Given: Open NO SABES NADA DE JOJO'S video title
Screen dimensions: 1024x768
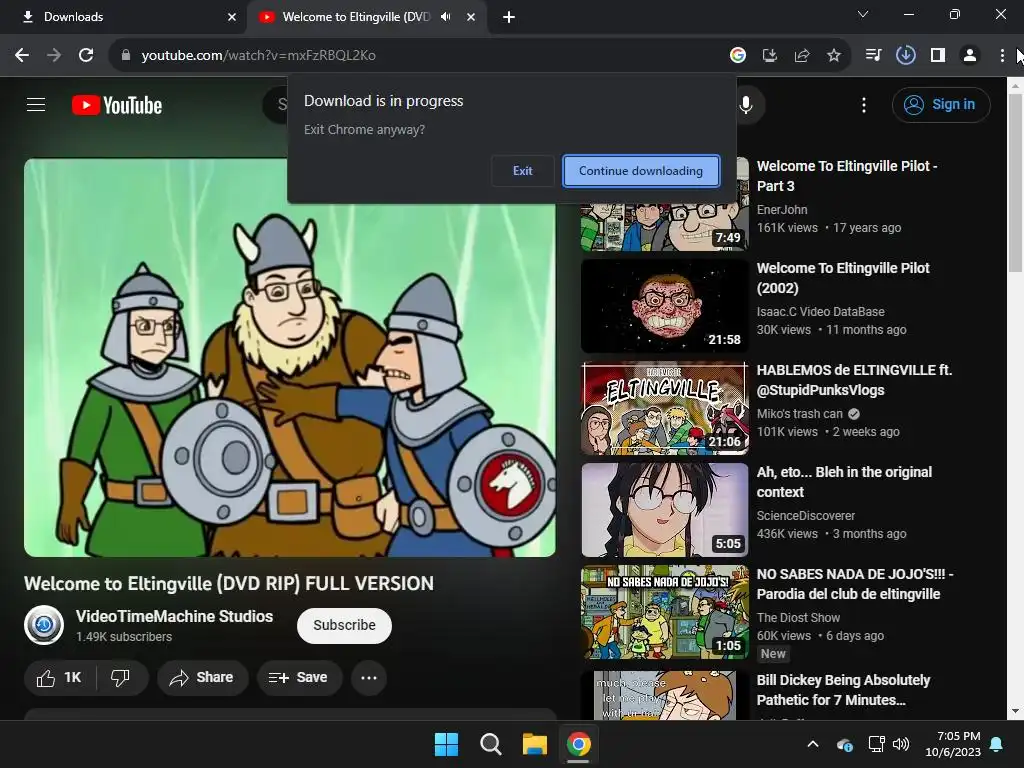Looking at the screenshot, I should (x=855, y=584).
